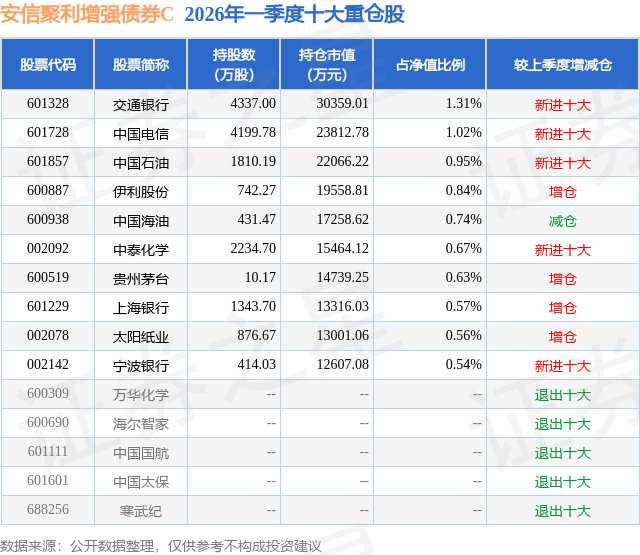
Task: Click share count 10.17
Action: point(260,278)
